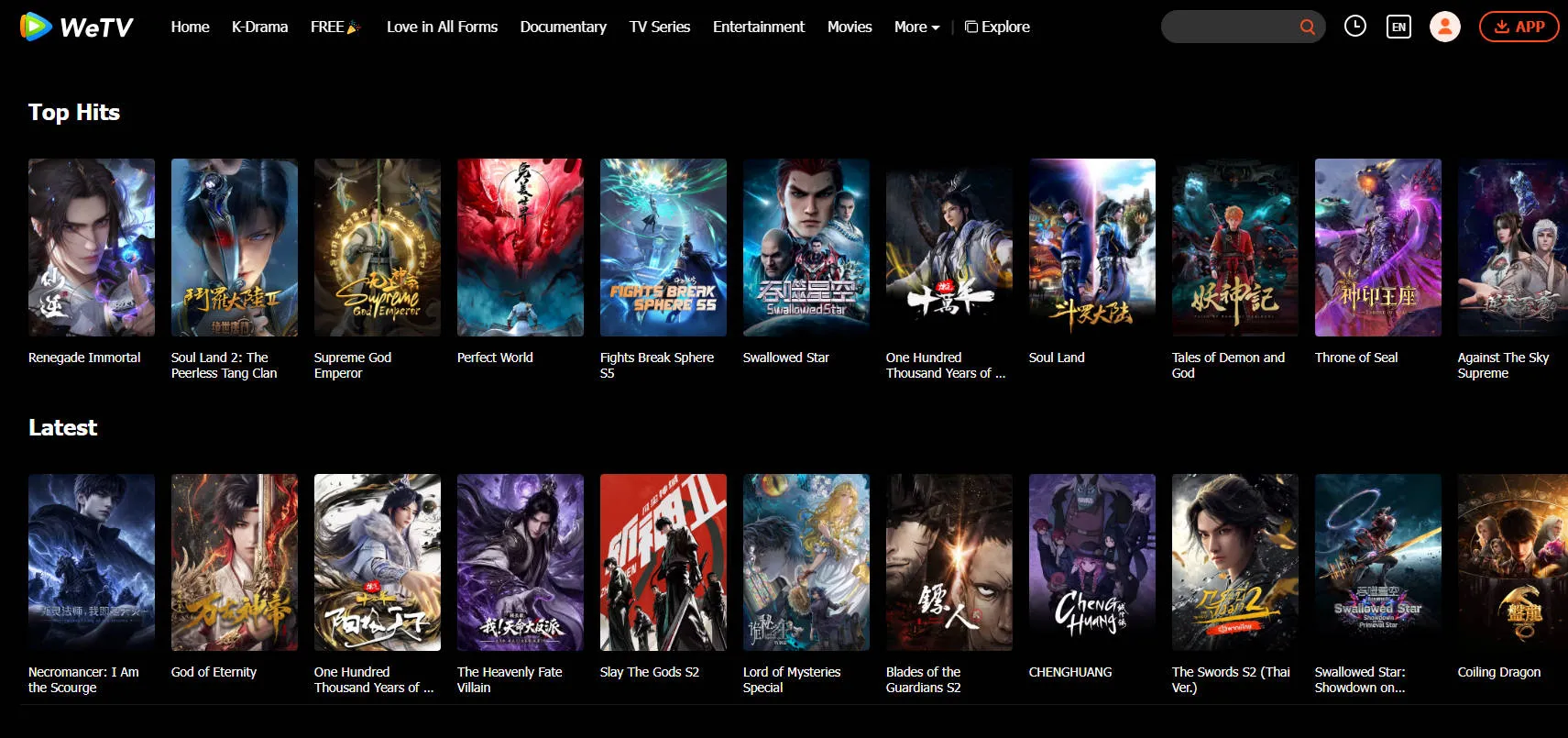Expand the More menu dropdown

coord(916,27)
